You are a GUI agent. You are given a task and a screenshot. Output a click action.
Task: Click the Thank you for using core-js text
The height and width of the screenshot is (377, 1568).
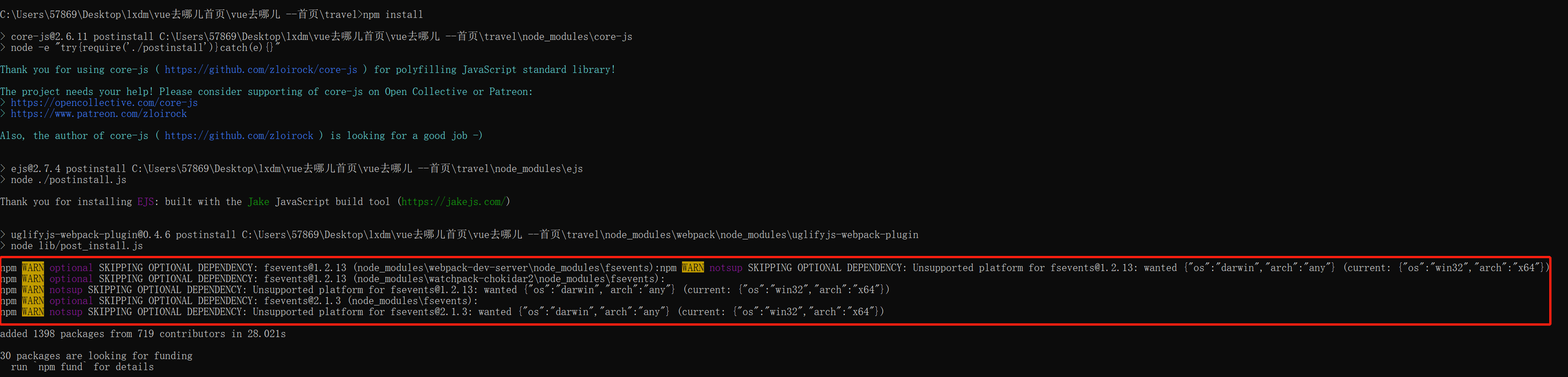[74, 70]
